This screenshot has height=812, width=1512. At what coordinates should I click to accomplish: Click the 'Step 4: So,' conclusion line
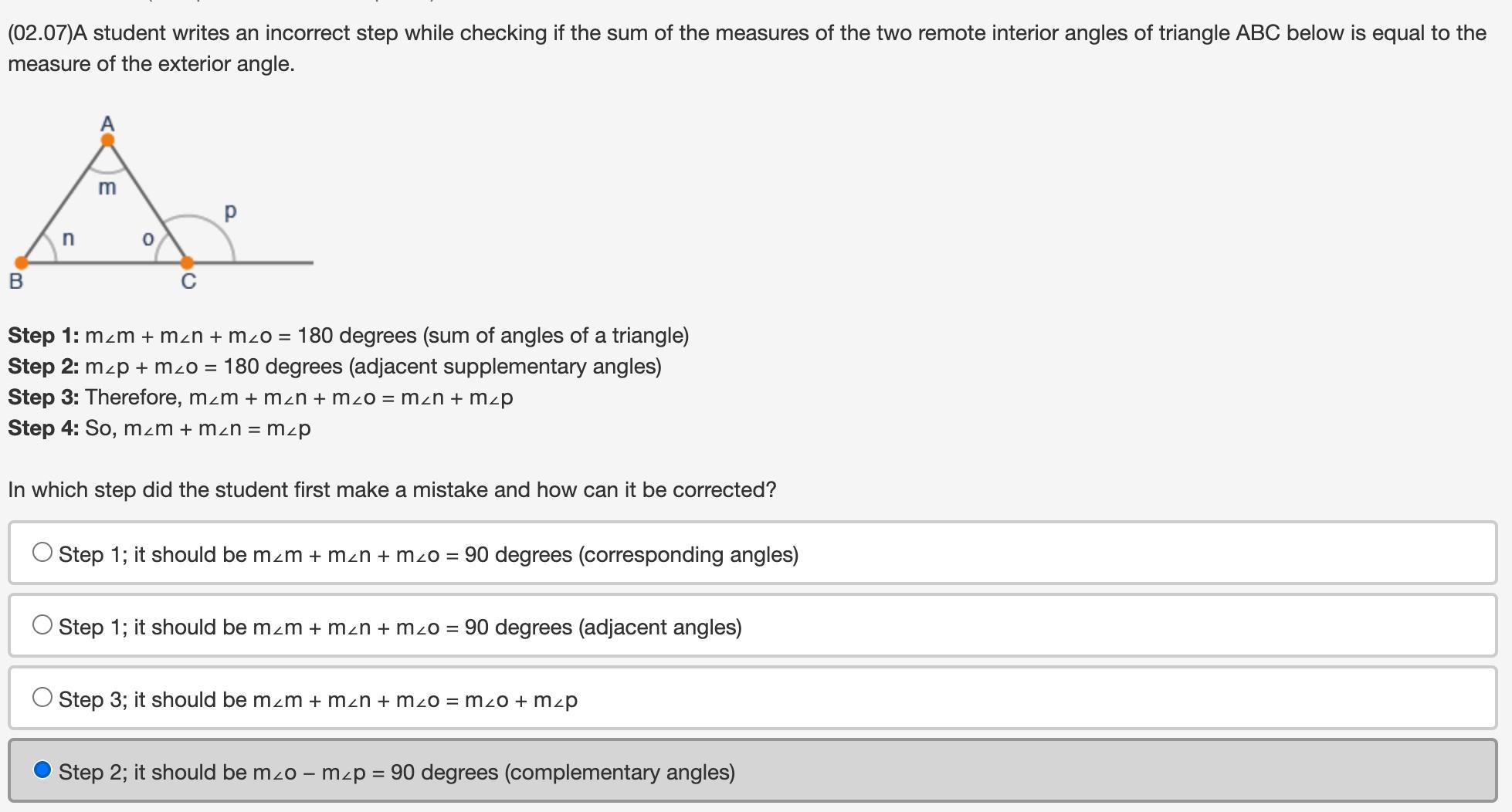(x=159, y=428)
